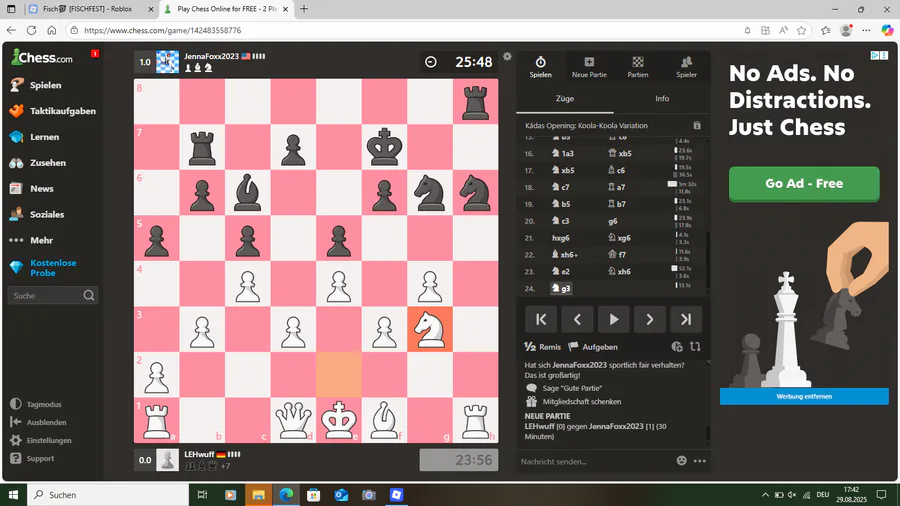900x506 pixels.
Task: Click JennaFoxx2023 avatar
Action: tap(168, 62)
